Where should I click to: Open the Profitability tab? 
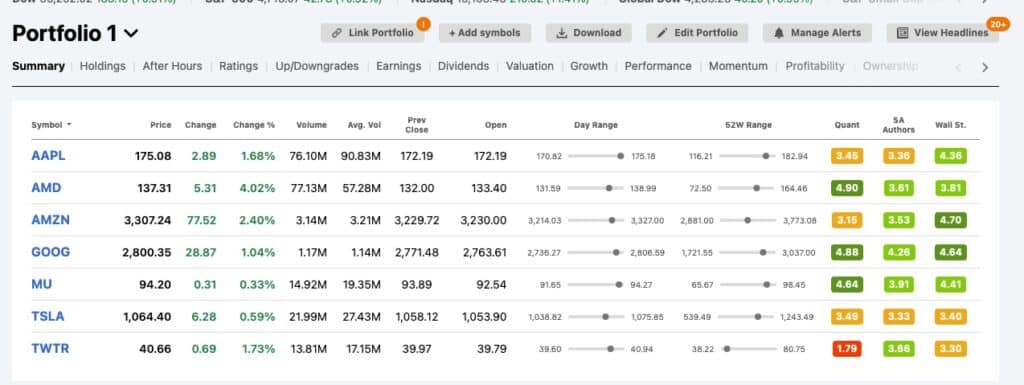[814, 66]
